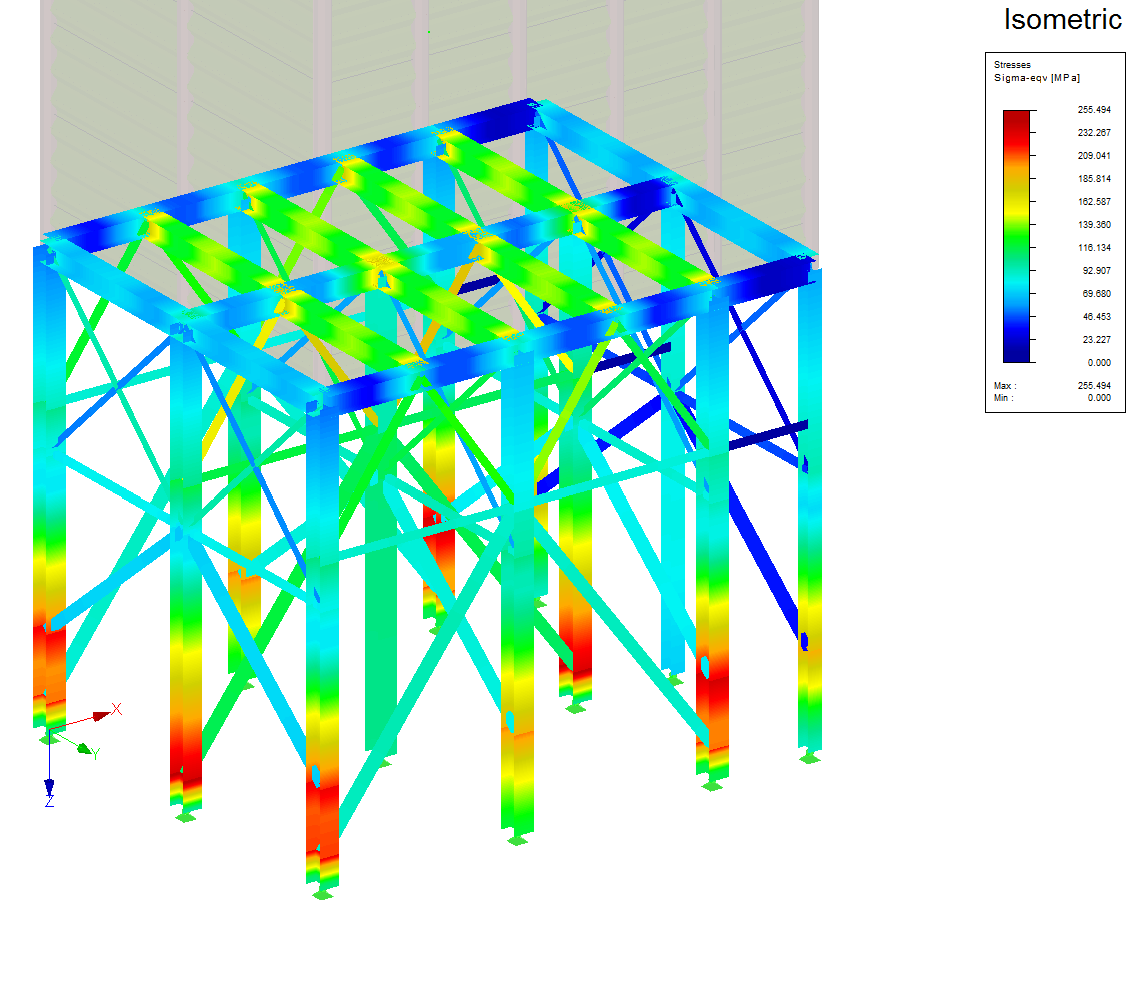The width and height of the screenshot is (1135, 992).
Task: Click the green Y axis label
Action: tap(96, 754)
